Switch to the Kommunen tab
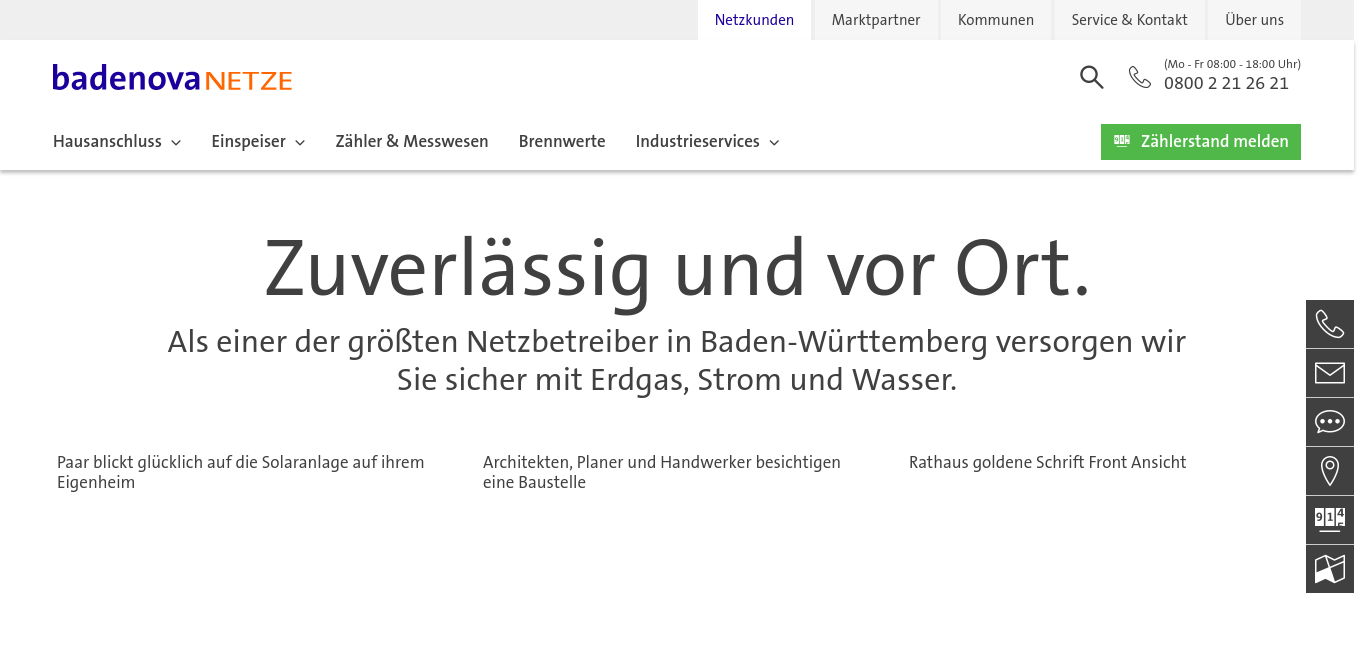Viewport: 1366px width, 651px height. [x=996, y=20]
